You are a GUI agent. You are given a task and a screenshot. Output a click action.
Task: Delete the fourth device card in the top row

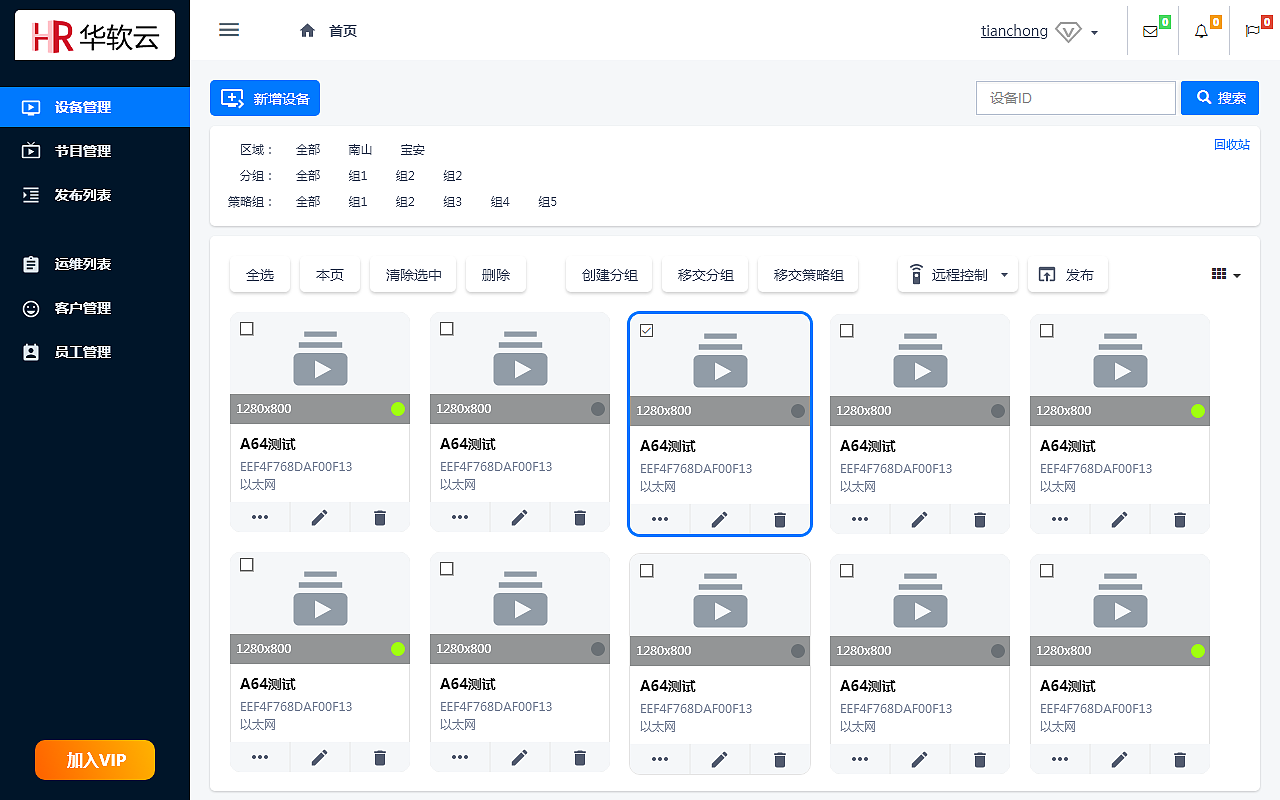pyautogui.click(x=980, y=519)
